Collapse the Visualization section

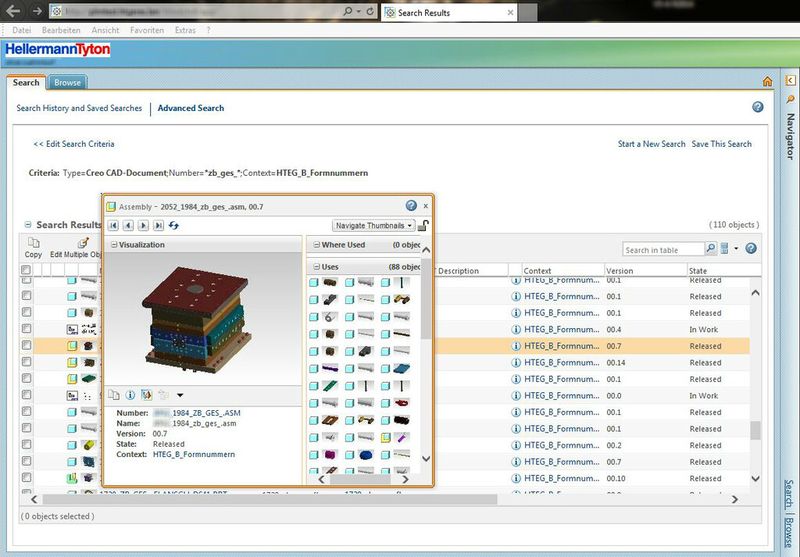pos(114,245)
